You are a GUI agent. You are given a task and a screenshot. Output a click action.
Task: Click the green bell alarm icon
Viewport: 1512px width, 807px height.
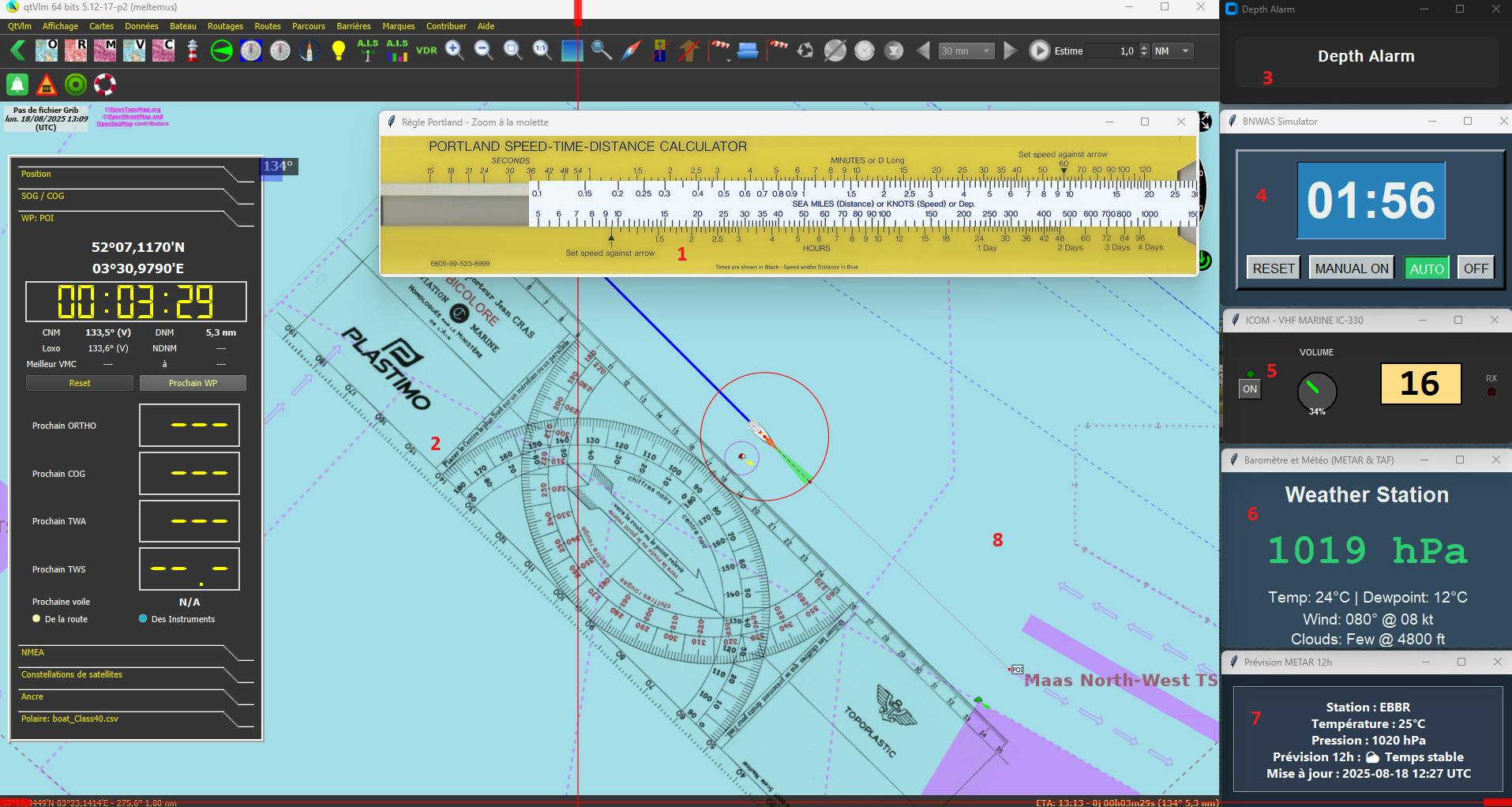pyautogui.click(x=17, y=84)
